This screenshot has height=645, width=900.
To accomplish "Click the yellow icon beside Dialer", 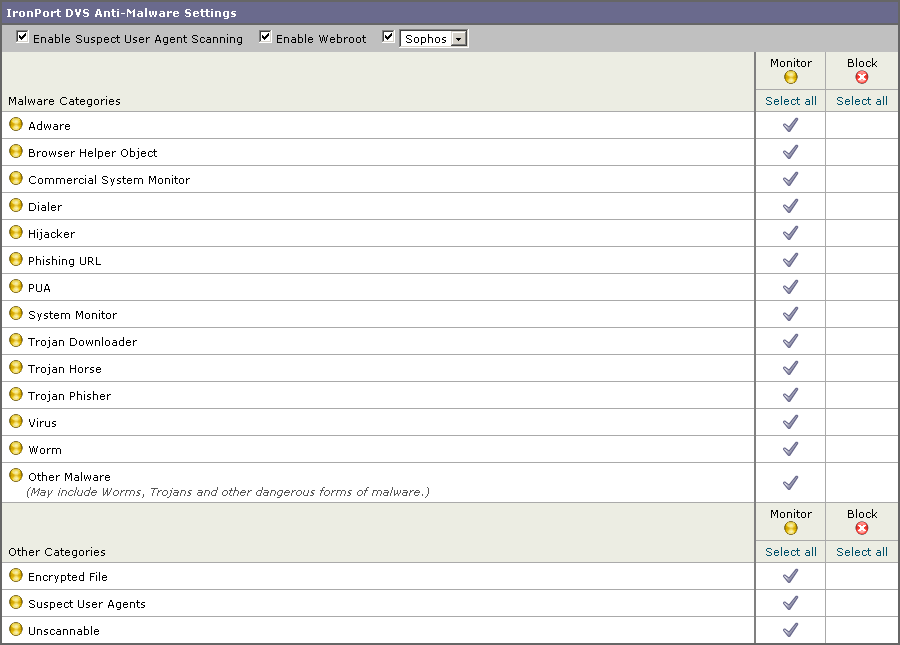I will coord(16,205).
